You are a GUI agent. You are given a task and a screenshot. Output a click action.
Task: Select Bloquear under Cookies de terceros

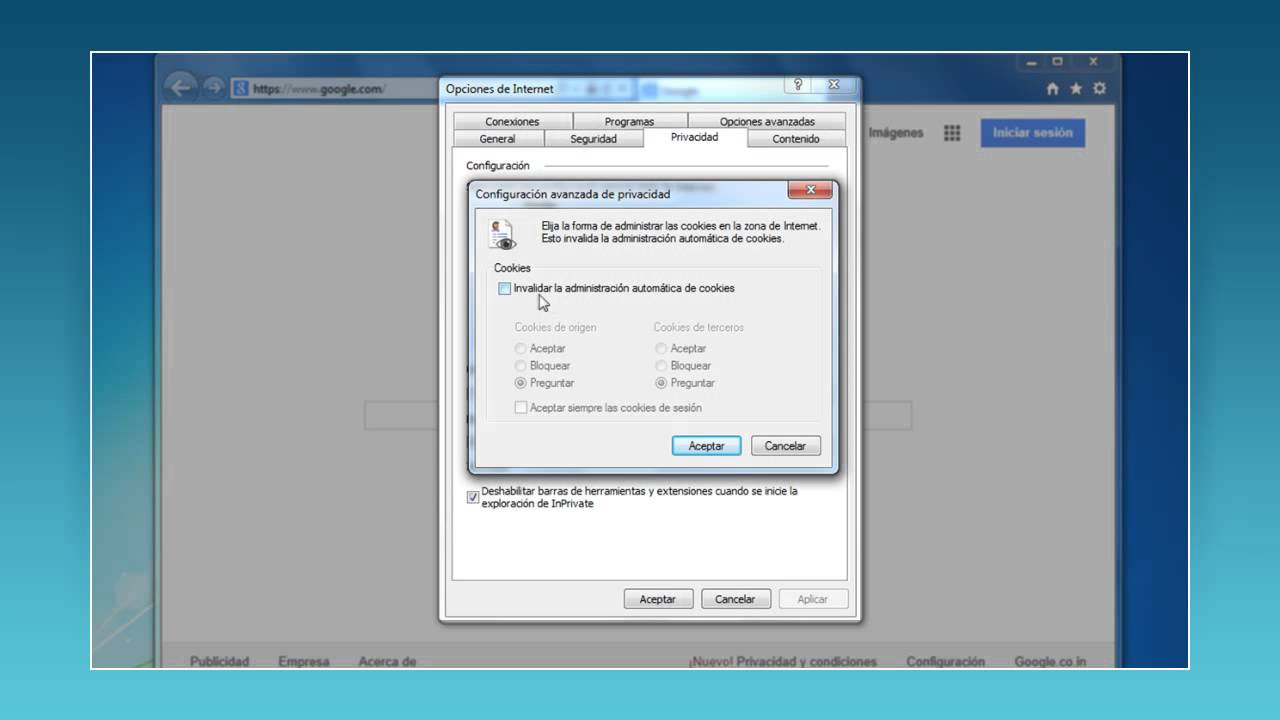661,366
